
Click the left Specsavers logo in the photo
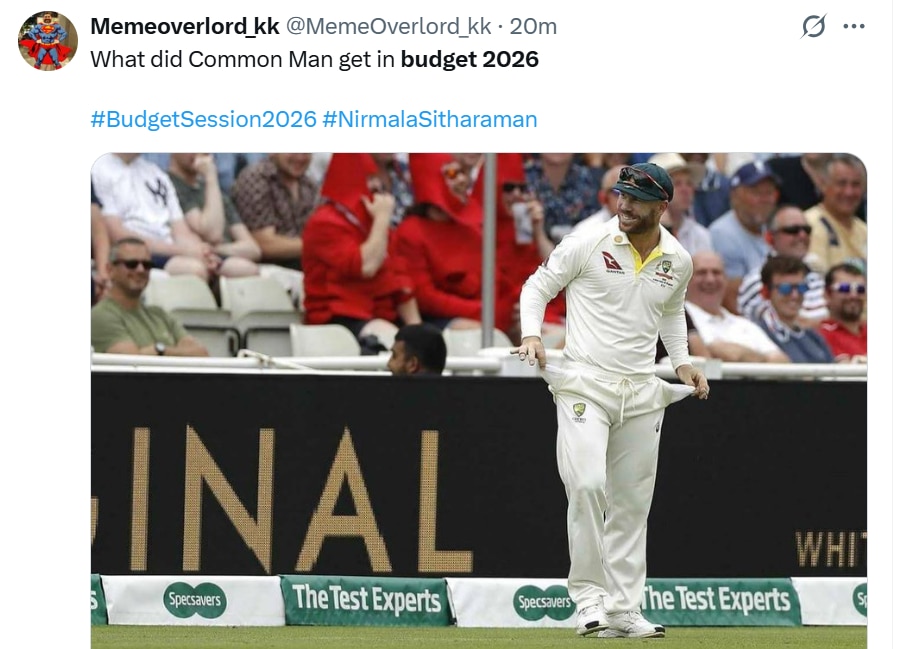(x=195, y=600)
